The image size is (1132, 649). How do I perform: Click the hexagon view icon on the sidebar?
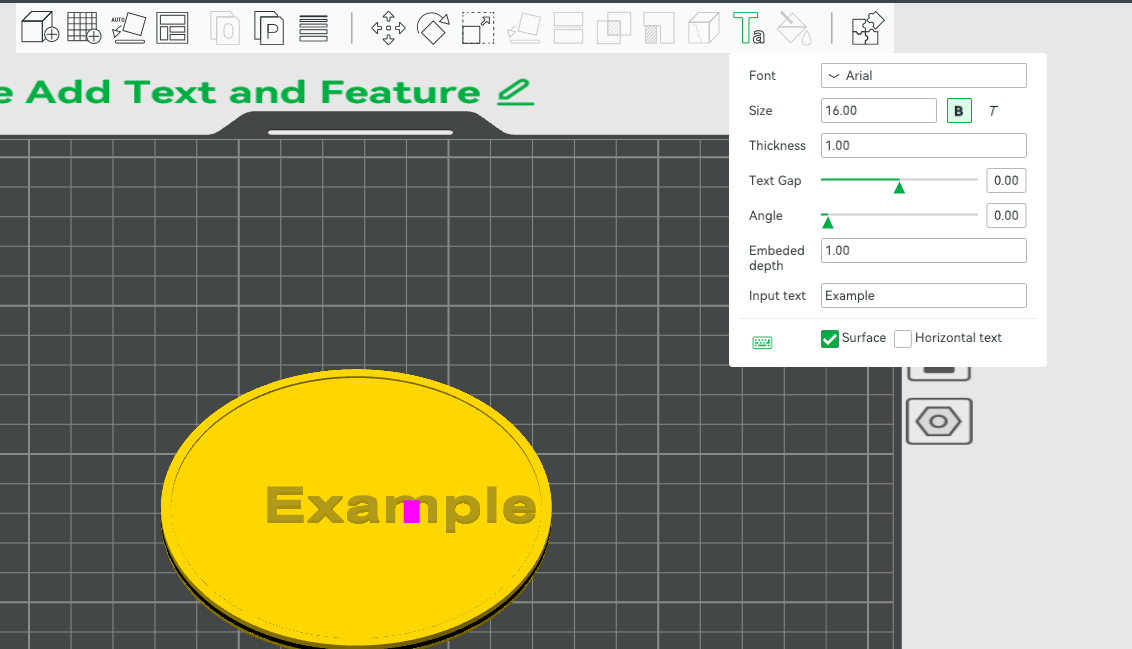tap(939, 421)
